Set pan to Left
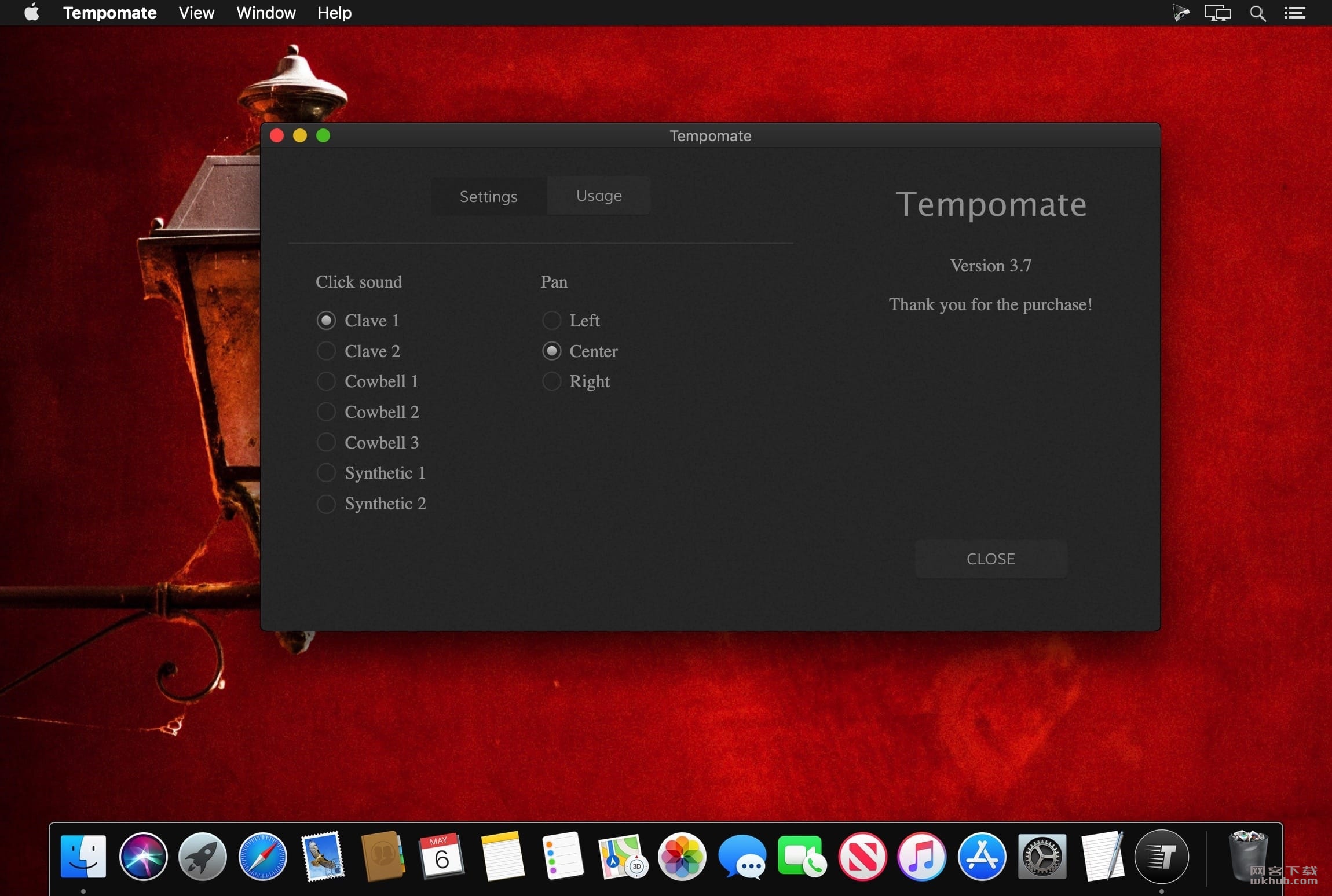The width and height of the screenshot is (1332, 896). point(571,320)
